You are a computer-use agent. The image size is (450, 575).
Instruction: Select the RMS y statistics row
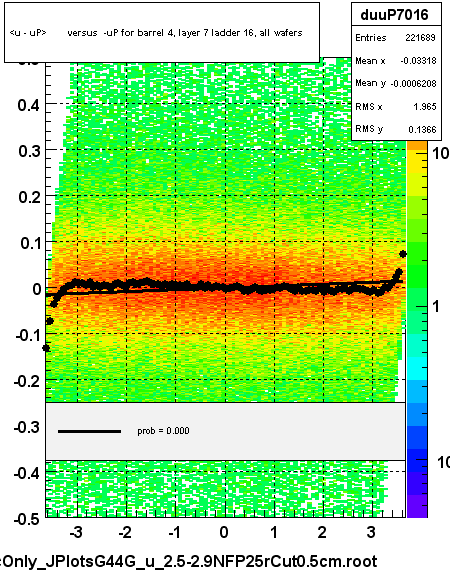(396, 129)
